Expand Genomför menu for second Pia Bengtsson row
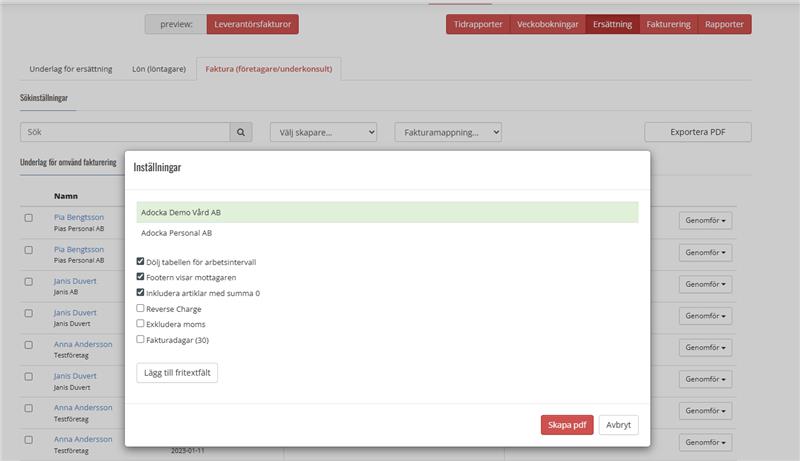The image size is (800, 461). coord(705,252)
